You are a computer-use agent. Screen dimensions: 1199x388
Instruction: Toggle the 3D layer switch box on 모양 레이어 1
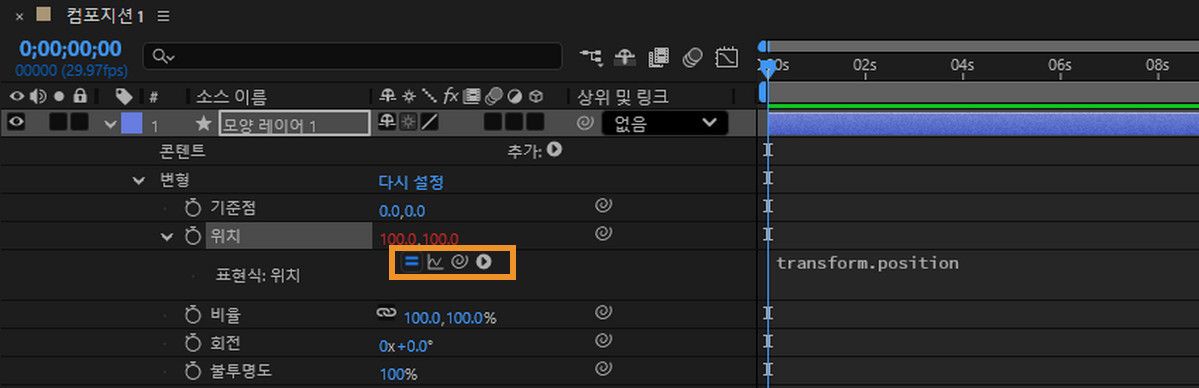535,122
